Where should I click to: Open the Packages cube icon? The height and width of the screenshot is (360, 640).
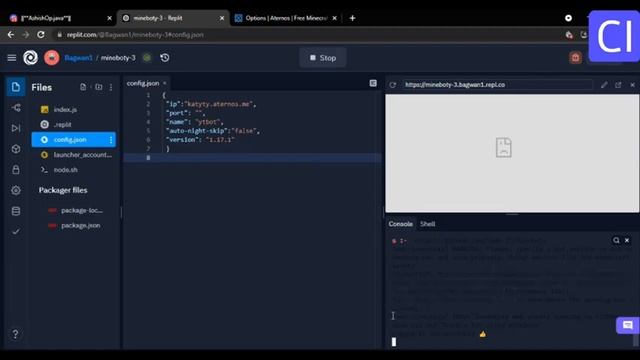tap(16, 149)
